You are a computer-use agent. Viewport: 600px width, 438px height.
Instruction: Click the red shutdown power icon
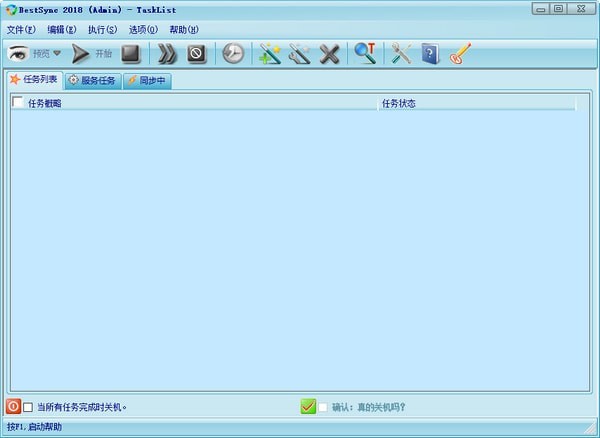click(13, 406)
